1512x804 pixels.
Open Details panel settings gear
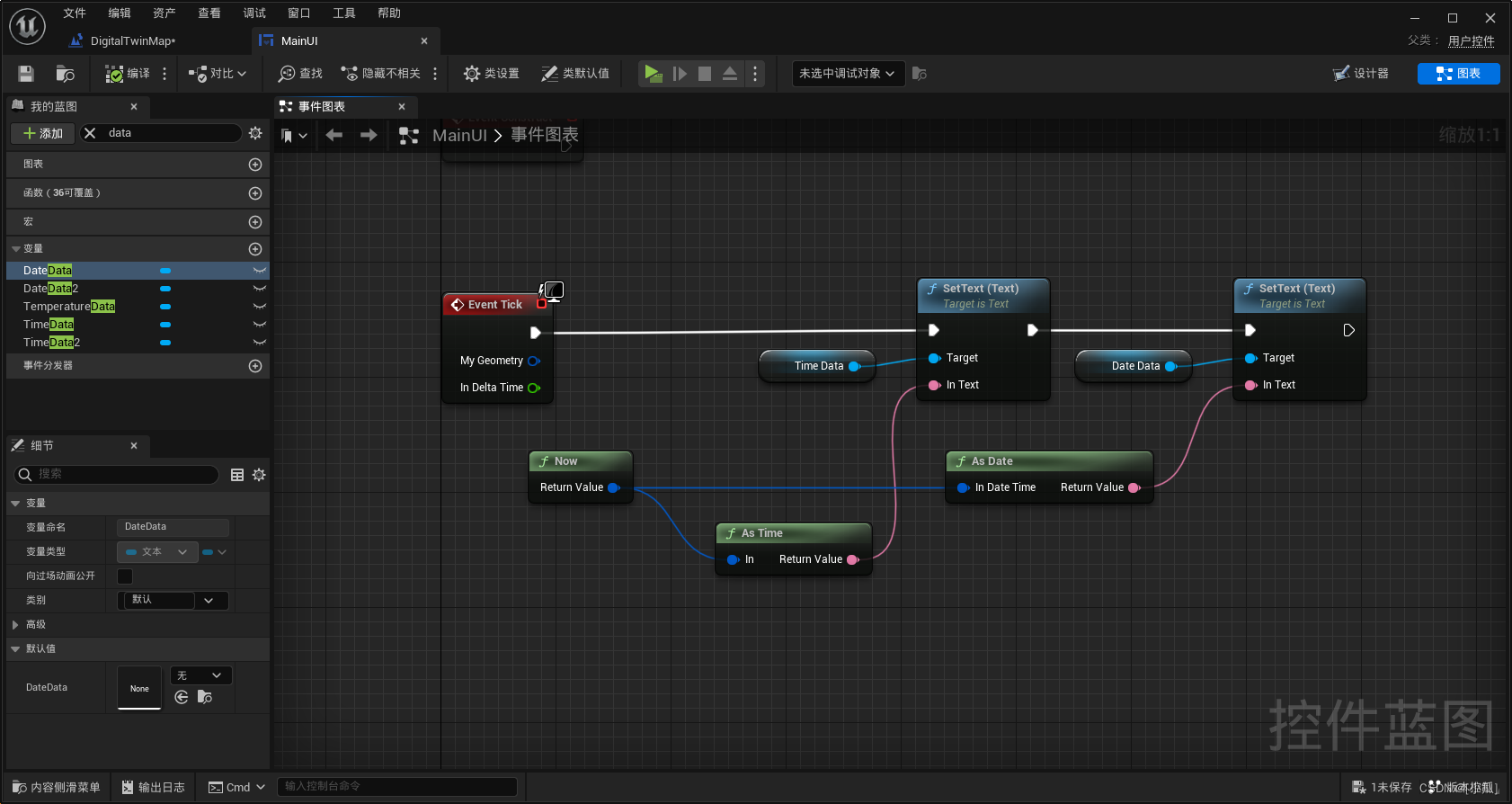pyautogui.click(x=259, y=475)
